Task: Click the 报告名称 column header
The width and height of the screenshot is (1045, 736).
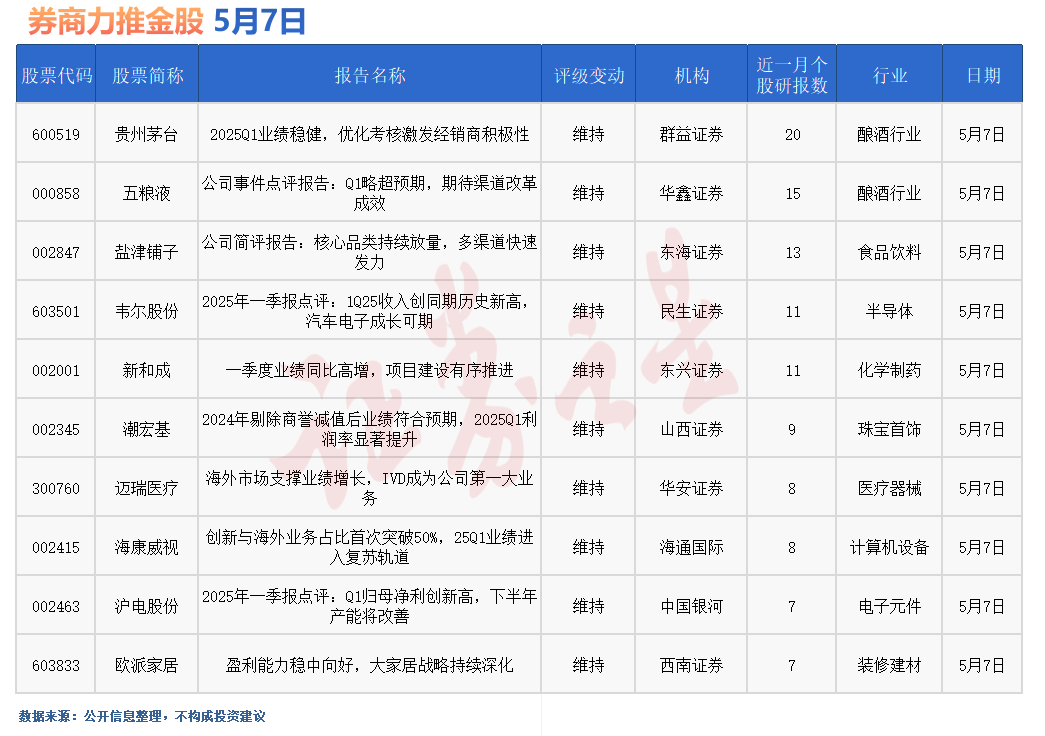Action: point(370,75)
